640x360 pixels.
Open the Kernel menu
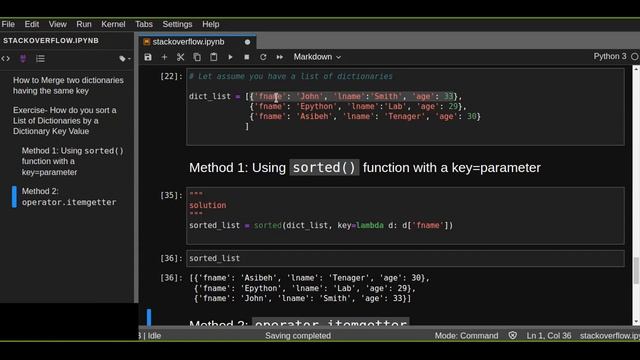tap(113, 24)
